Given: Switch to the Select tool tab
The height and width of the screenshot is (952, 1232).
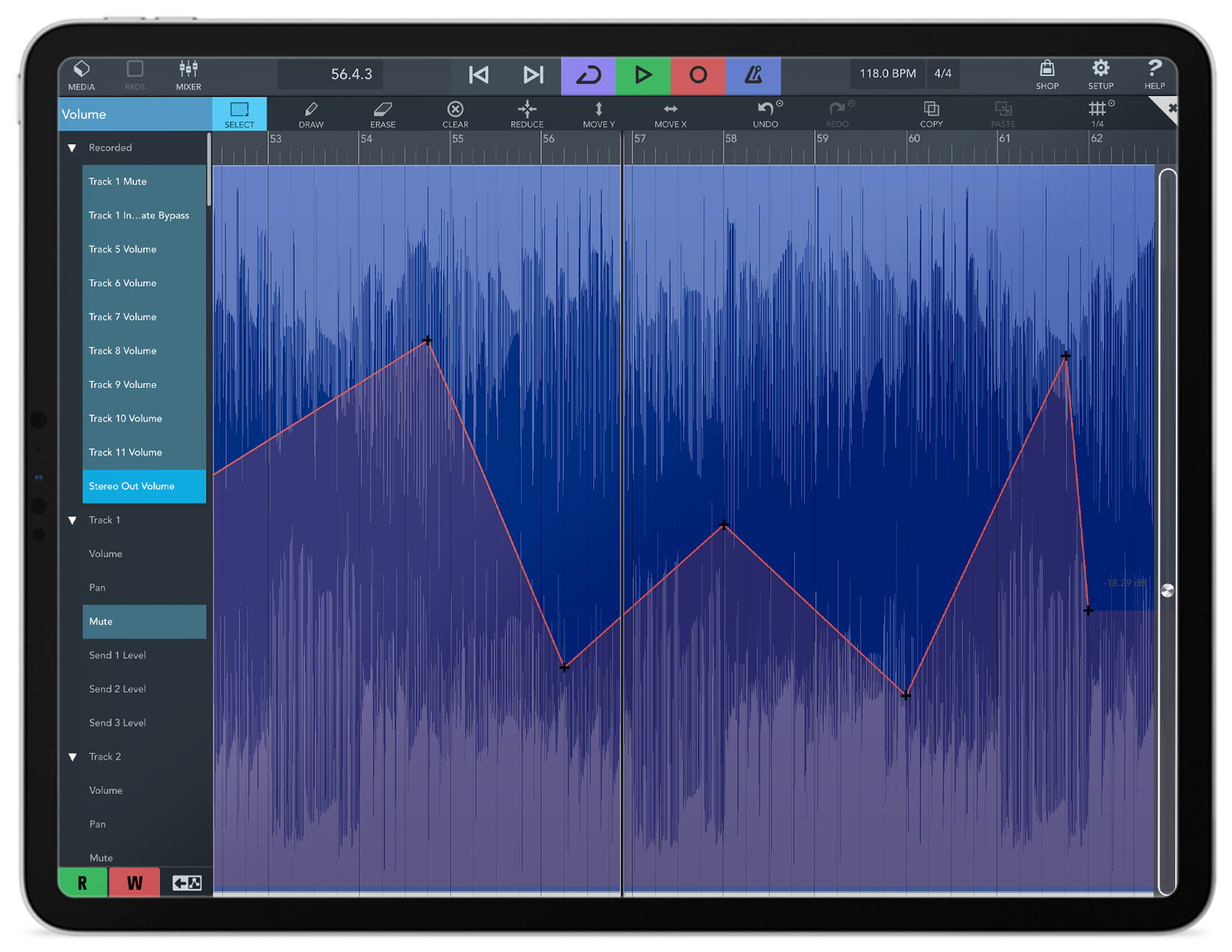Looking at the screenshot, I should coord(240,114).
